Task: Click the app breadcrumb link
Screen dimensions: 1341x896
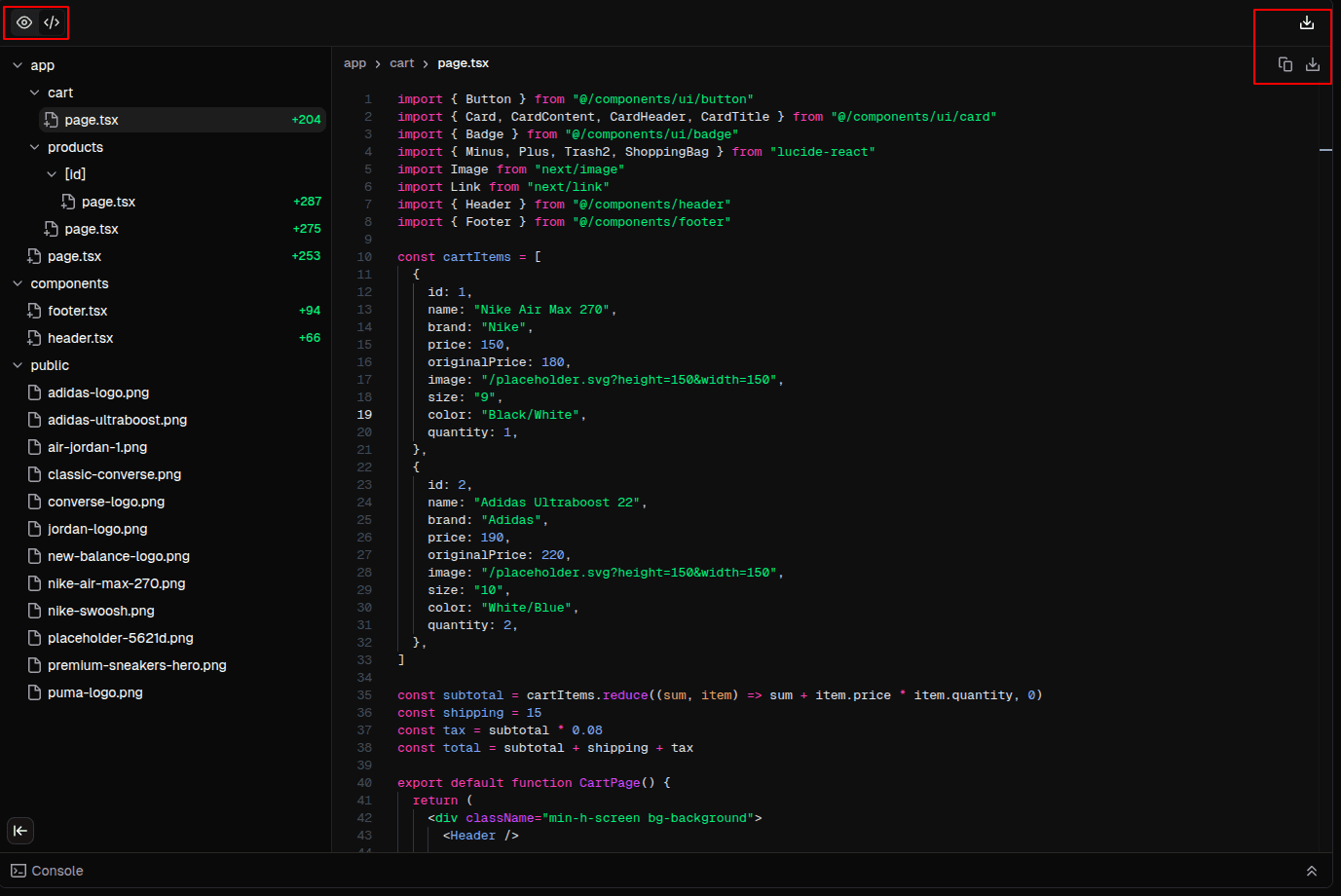Action: (x=354, y=63)
